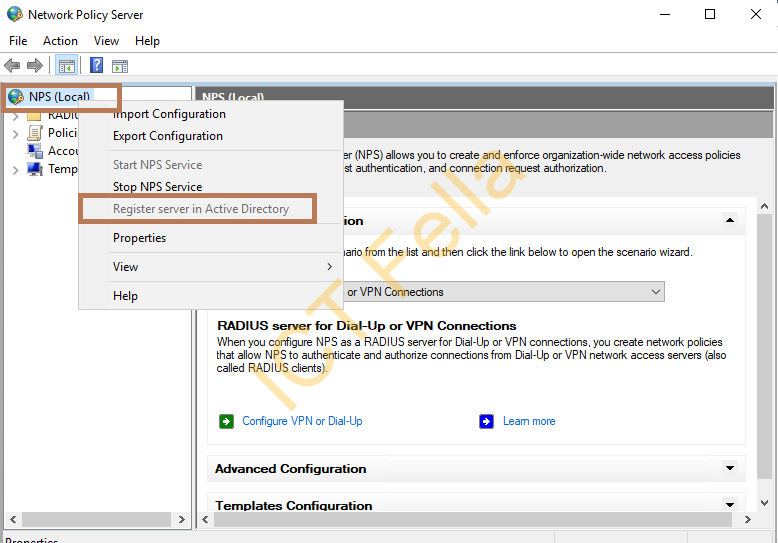Image resolution: width=778 pixels, height=543 pixels.
Task: Open the Help menu in menu bar
Action: point(147,41)
